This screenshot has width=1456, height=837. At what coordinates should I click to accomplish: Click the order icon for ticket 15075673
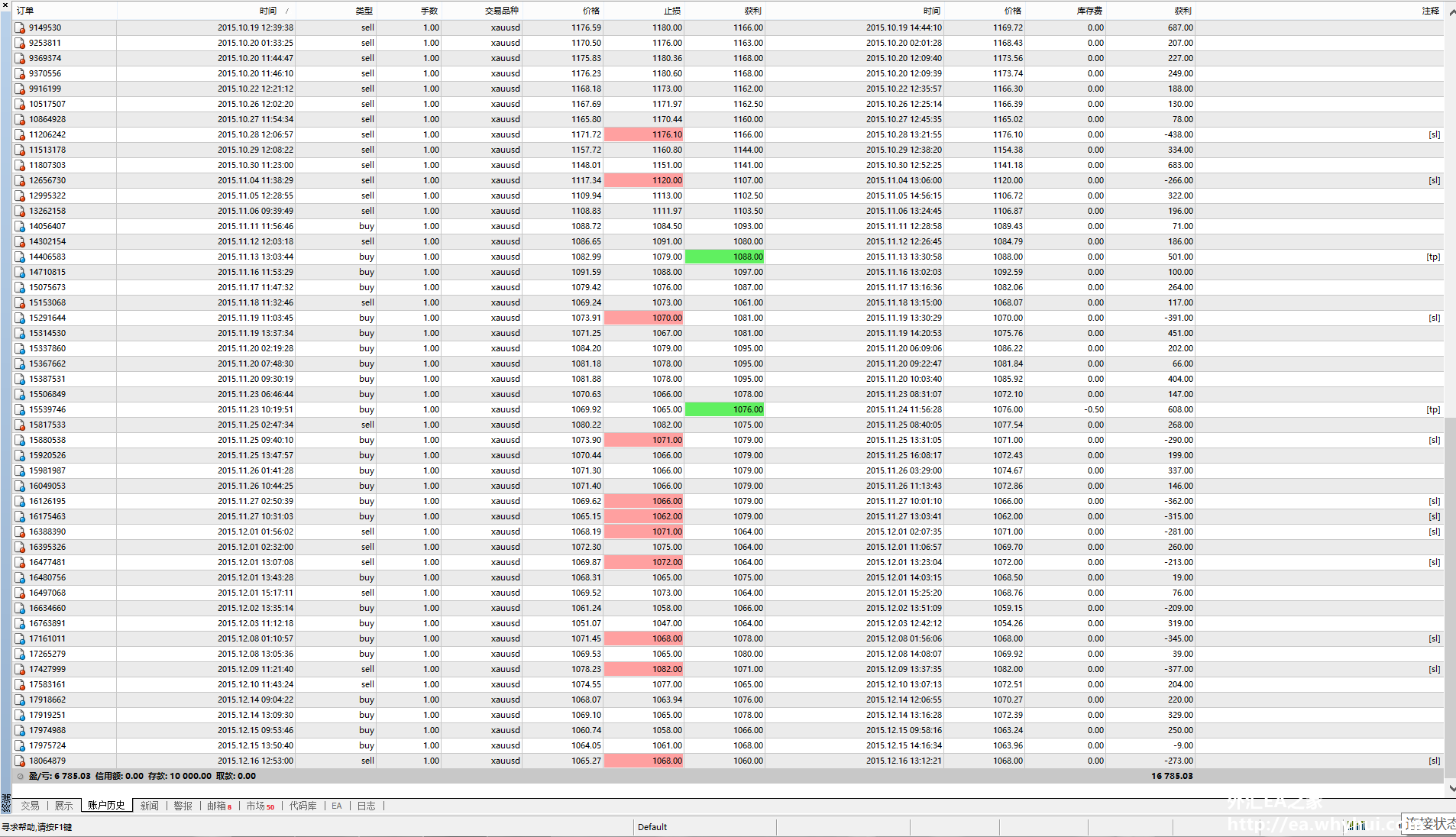pos(20,287)
